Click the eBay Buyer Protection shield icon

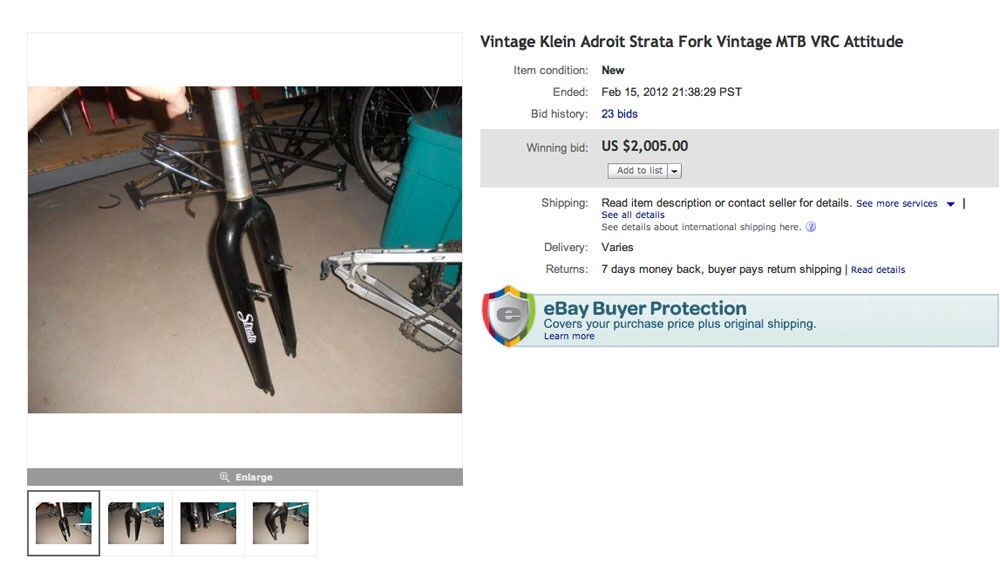508,316
